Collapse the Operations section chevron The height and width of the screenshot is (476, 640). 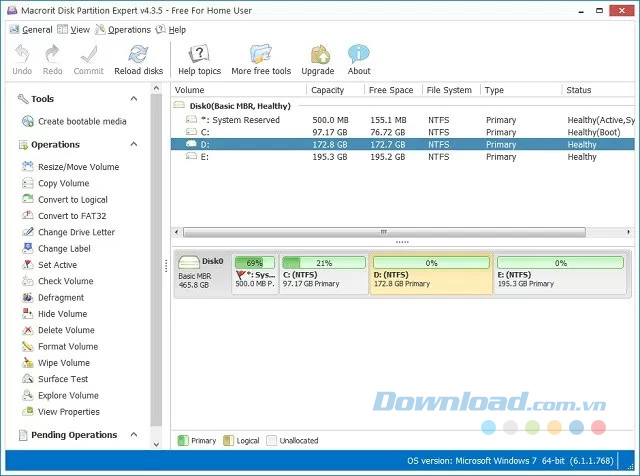(x=133, y=144)
